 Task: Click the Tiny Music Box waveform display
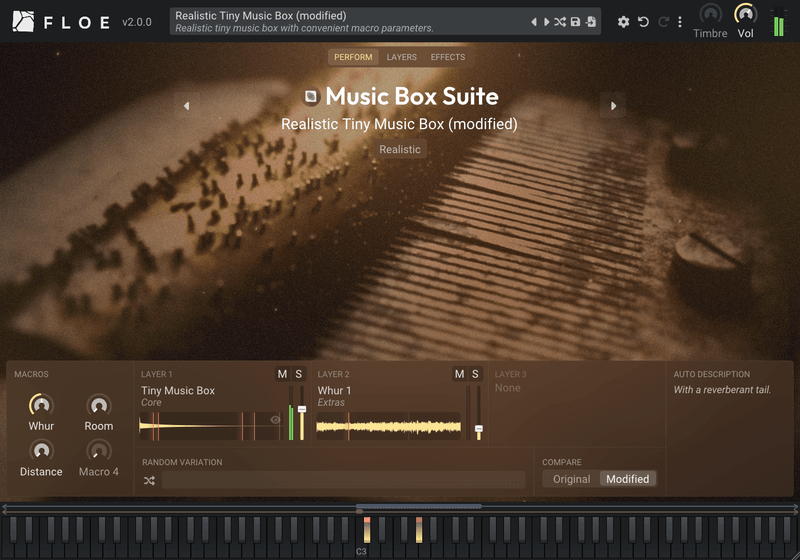point(210,426)
